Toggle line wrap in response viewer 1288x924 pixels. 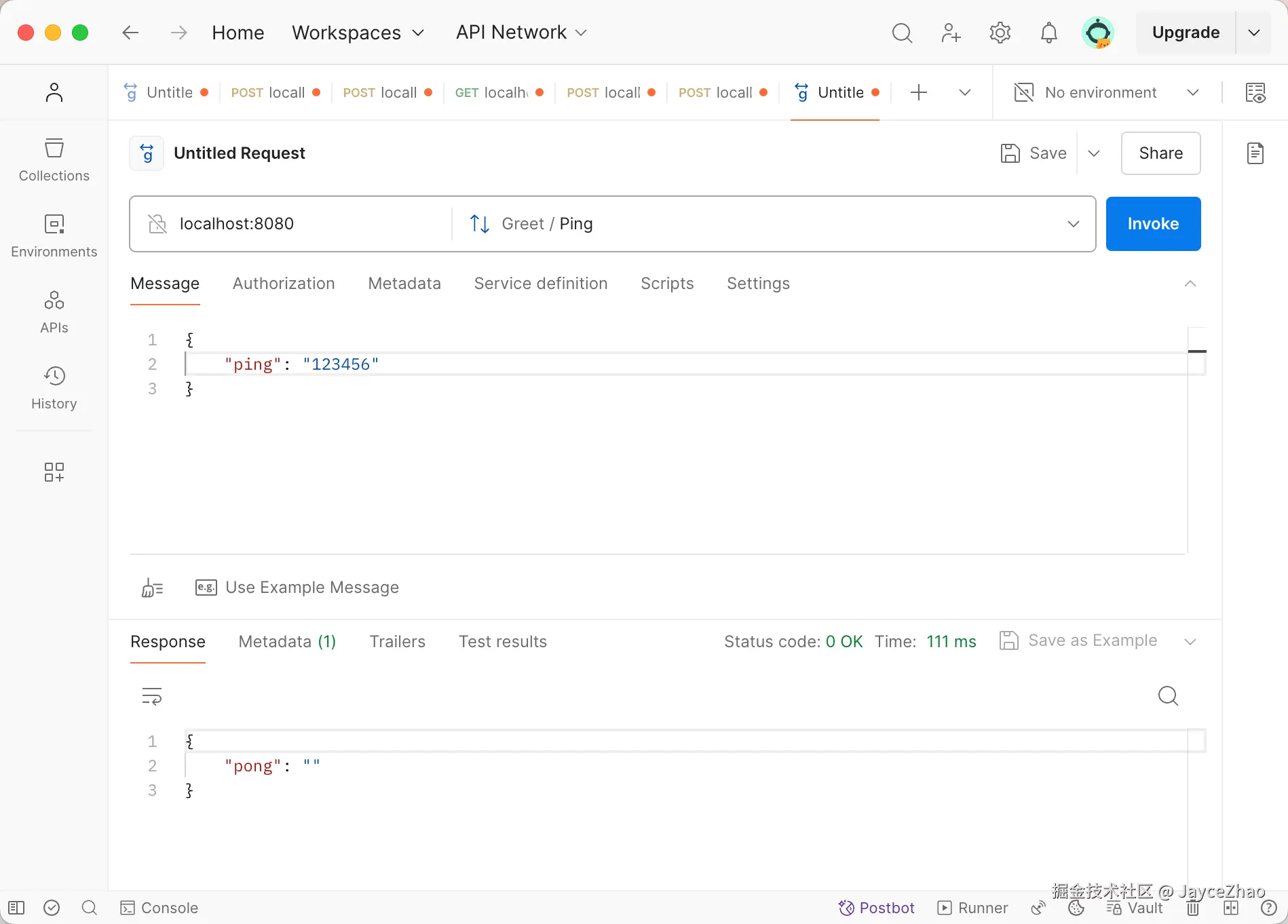click(x=152, y=696)
